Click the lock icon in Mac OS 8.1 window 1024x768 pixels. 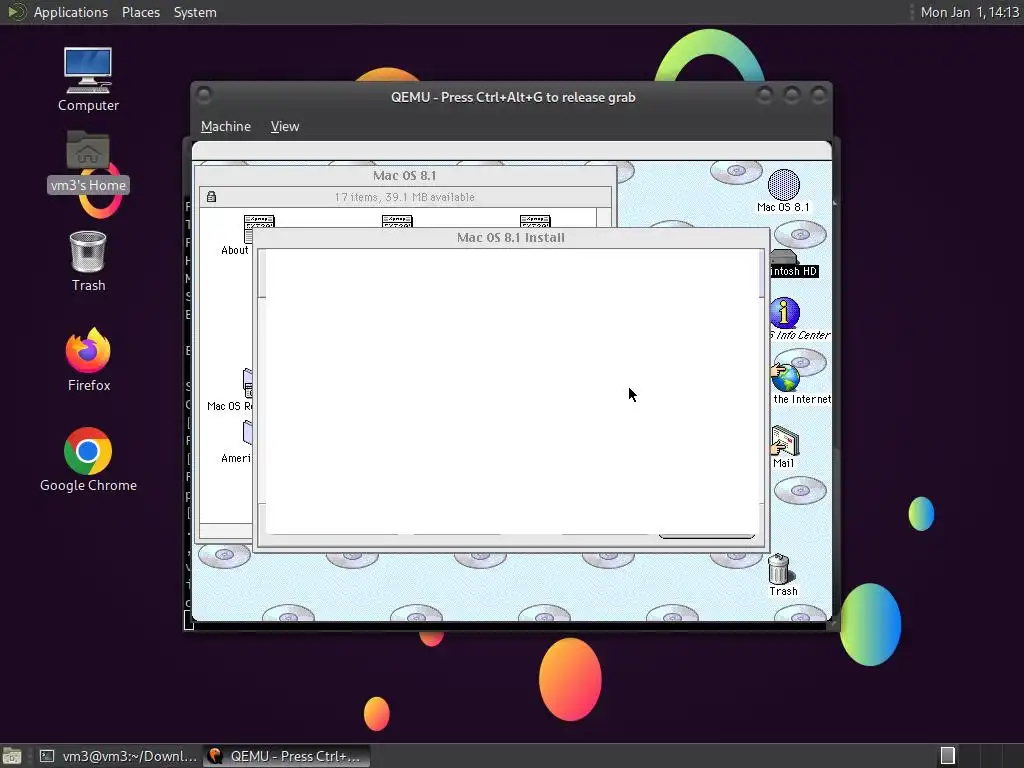(x=211, y=197)
